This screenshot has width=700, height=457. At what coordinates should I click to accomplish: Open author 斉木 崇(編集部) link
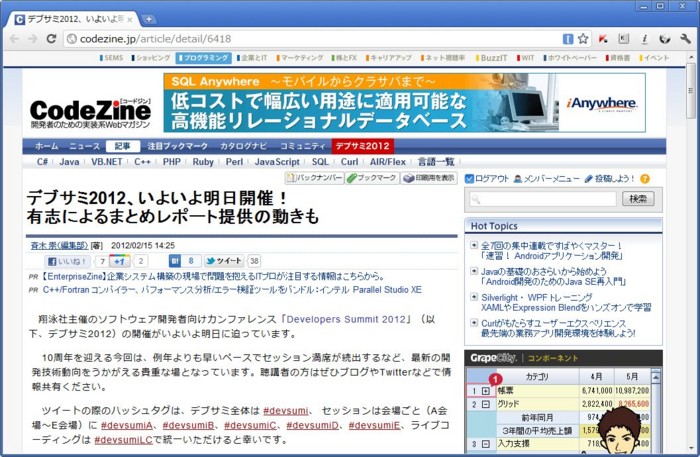coord(59,246)
